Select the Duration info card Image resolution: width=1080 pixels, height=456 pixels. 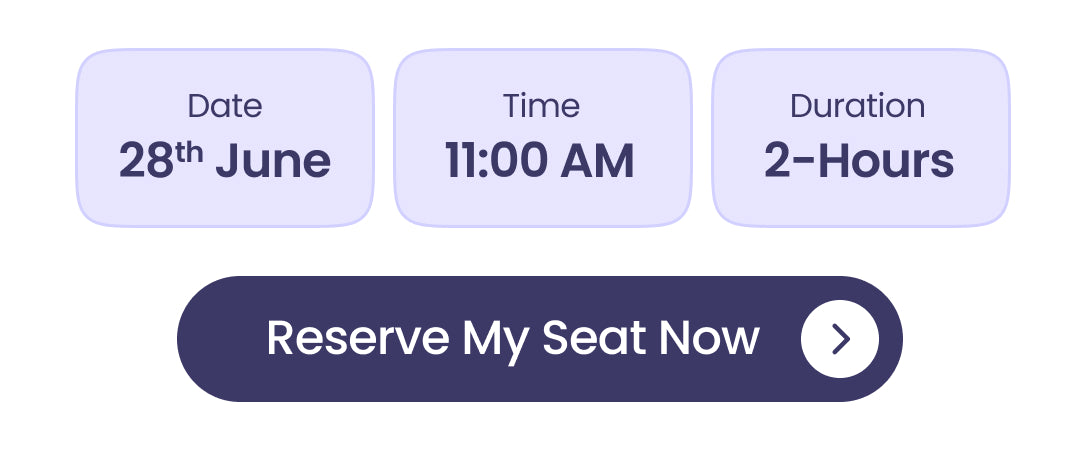point(860,138)
